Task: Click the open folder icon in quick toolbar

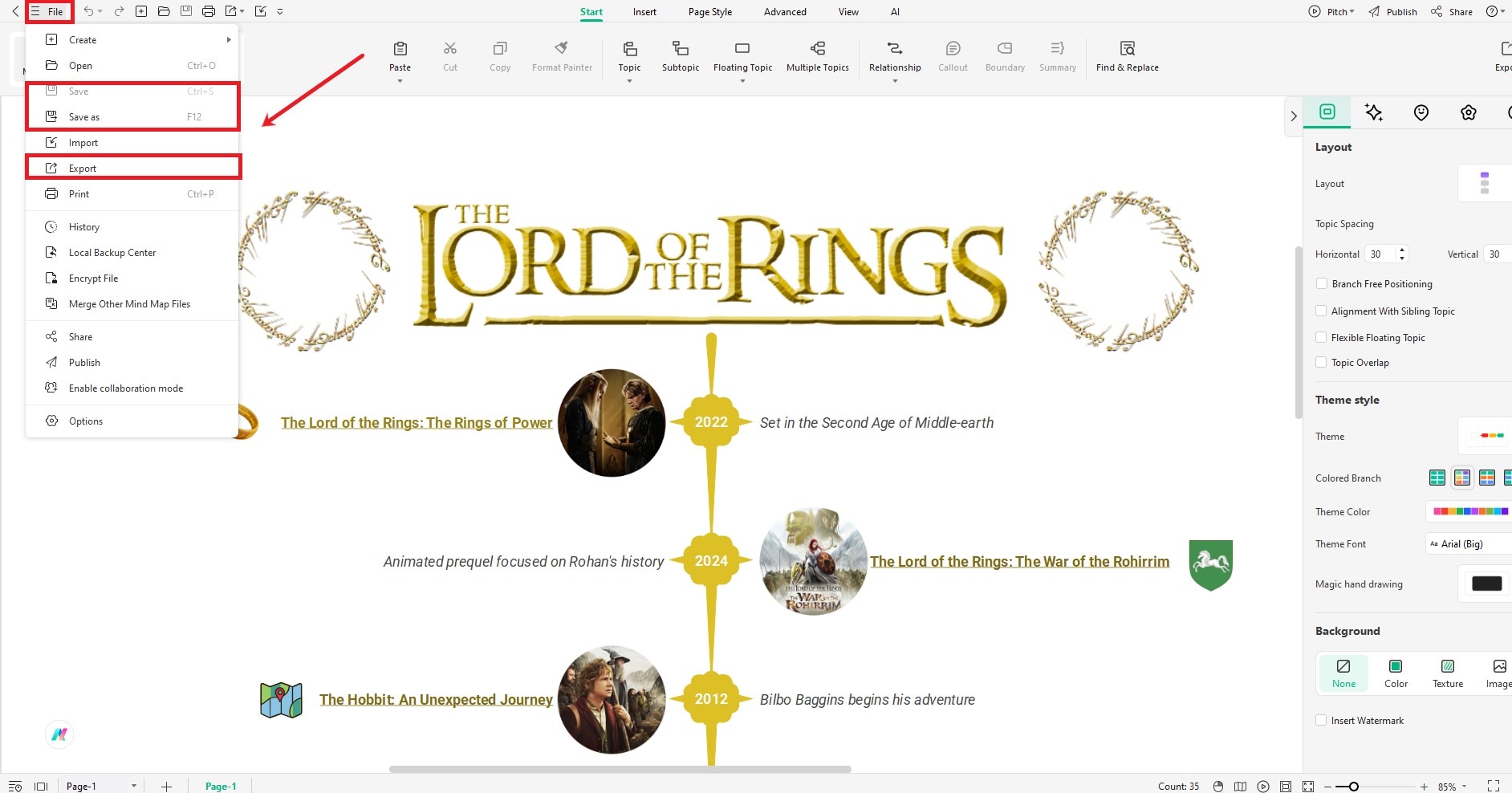Action: coord(164,11)
